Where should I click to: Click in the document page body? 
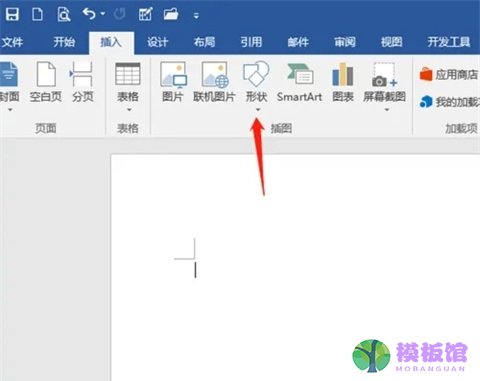tap(295, 267)
